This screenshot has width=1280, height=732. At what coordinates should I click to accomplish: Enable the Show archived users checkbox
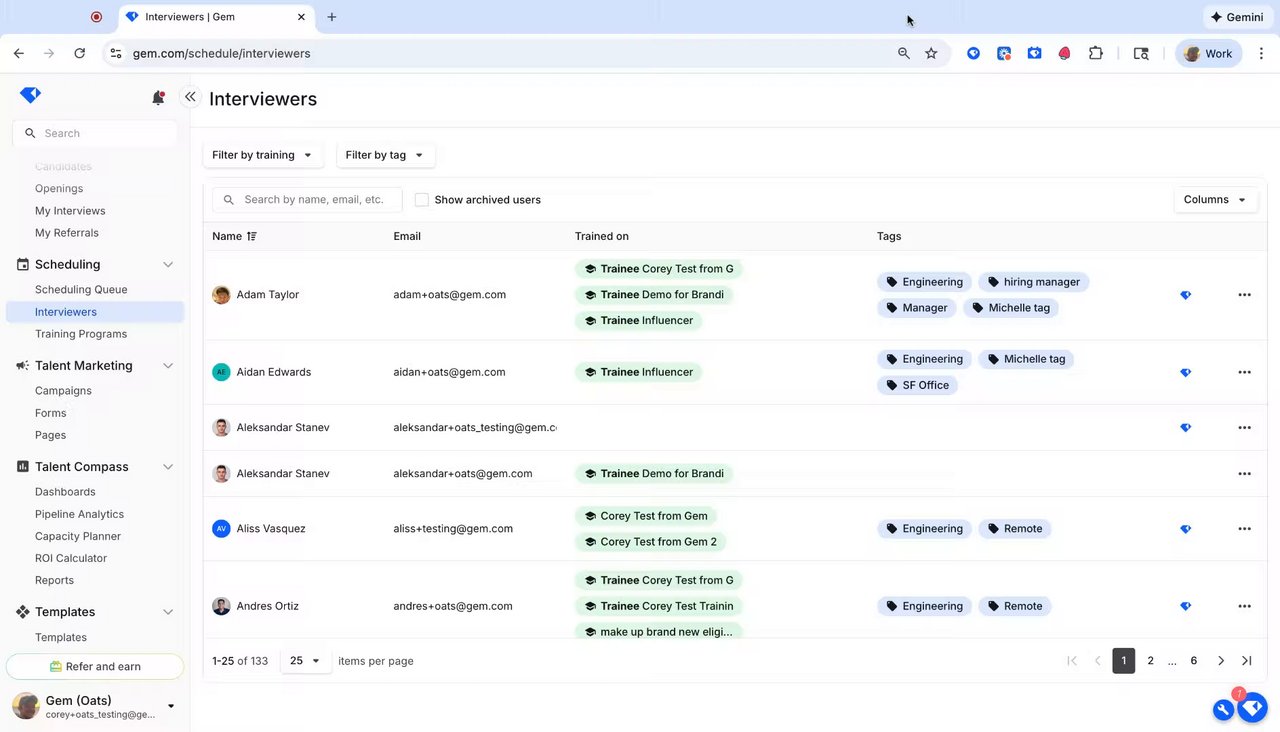click(422, 200)
